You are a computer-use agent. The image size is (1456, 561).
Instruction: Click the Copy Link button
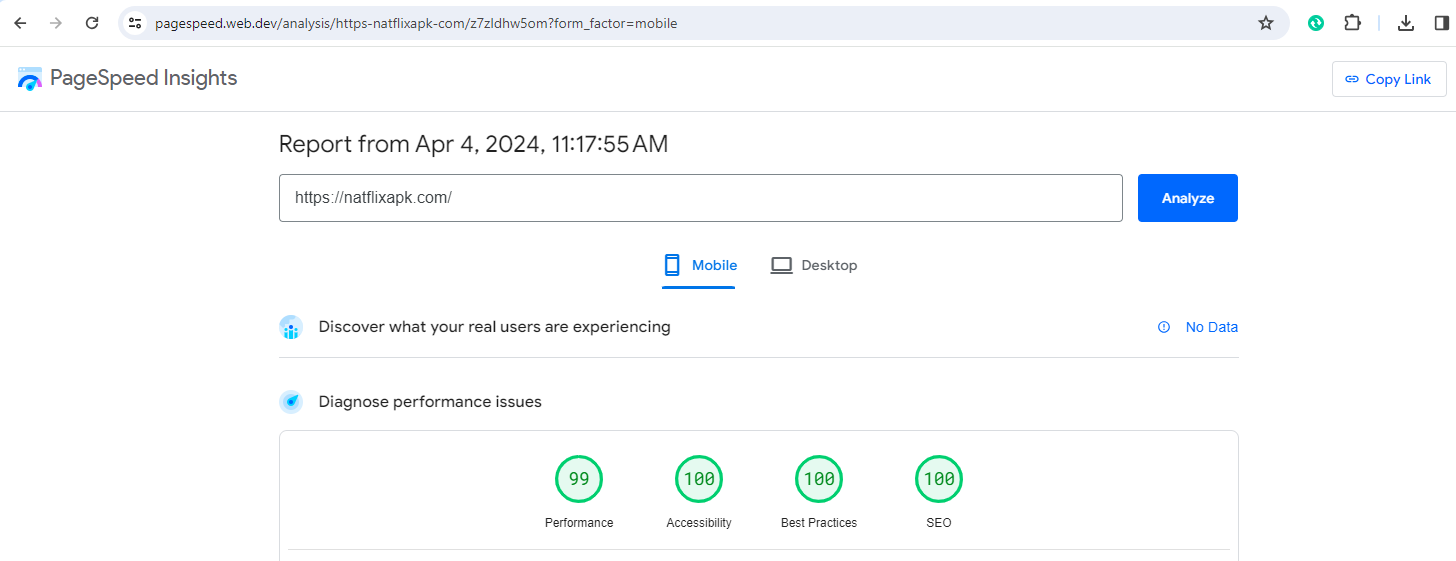pyautogui.click(x=1388, y=79)
